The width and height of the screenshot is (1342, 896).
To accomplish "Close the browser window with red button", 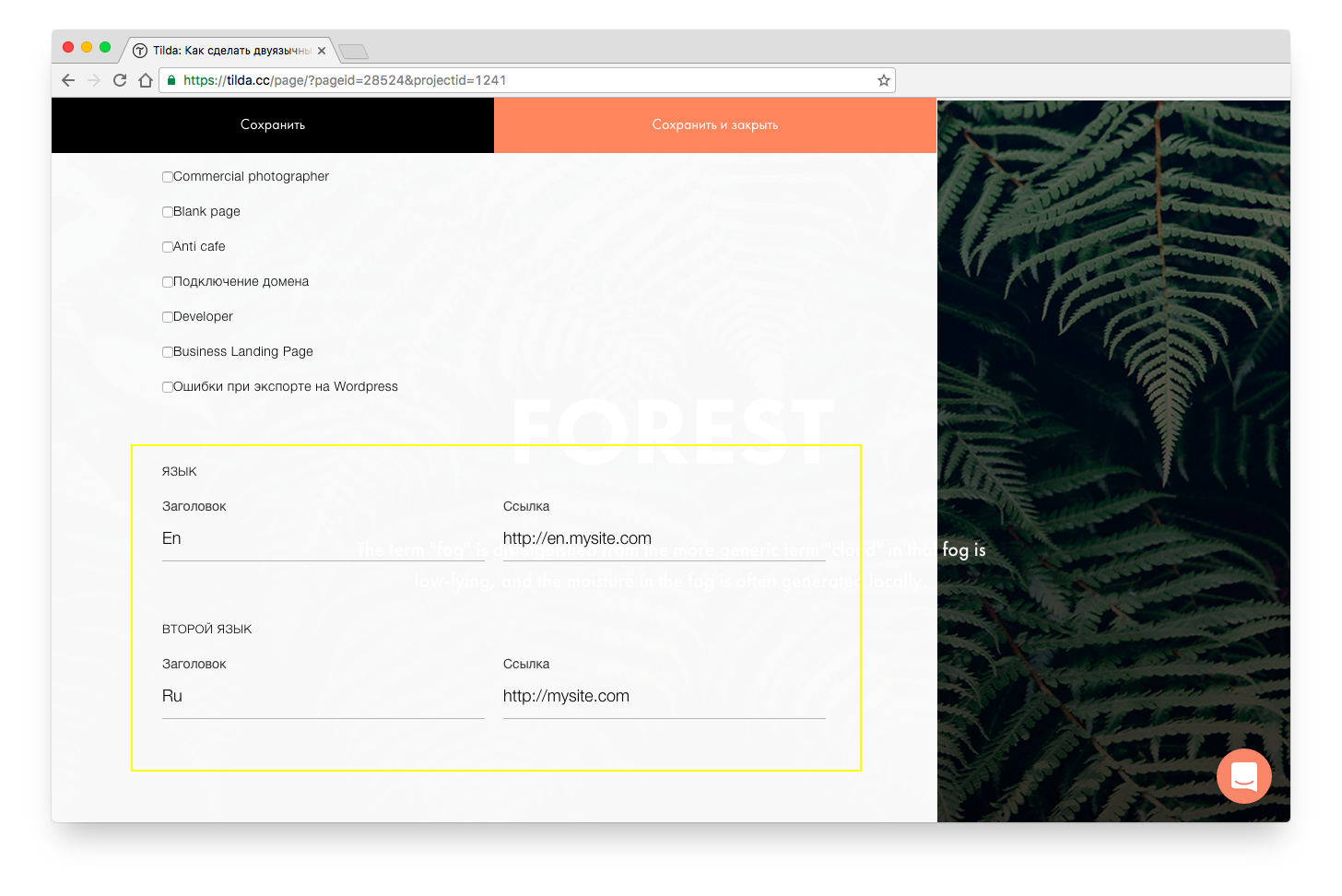I will [68, 47].
